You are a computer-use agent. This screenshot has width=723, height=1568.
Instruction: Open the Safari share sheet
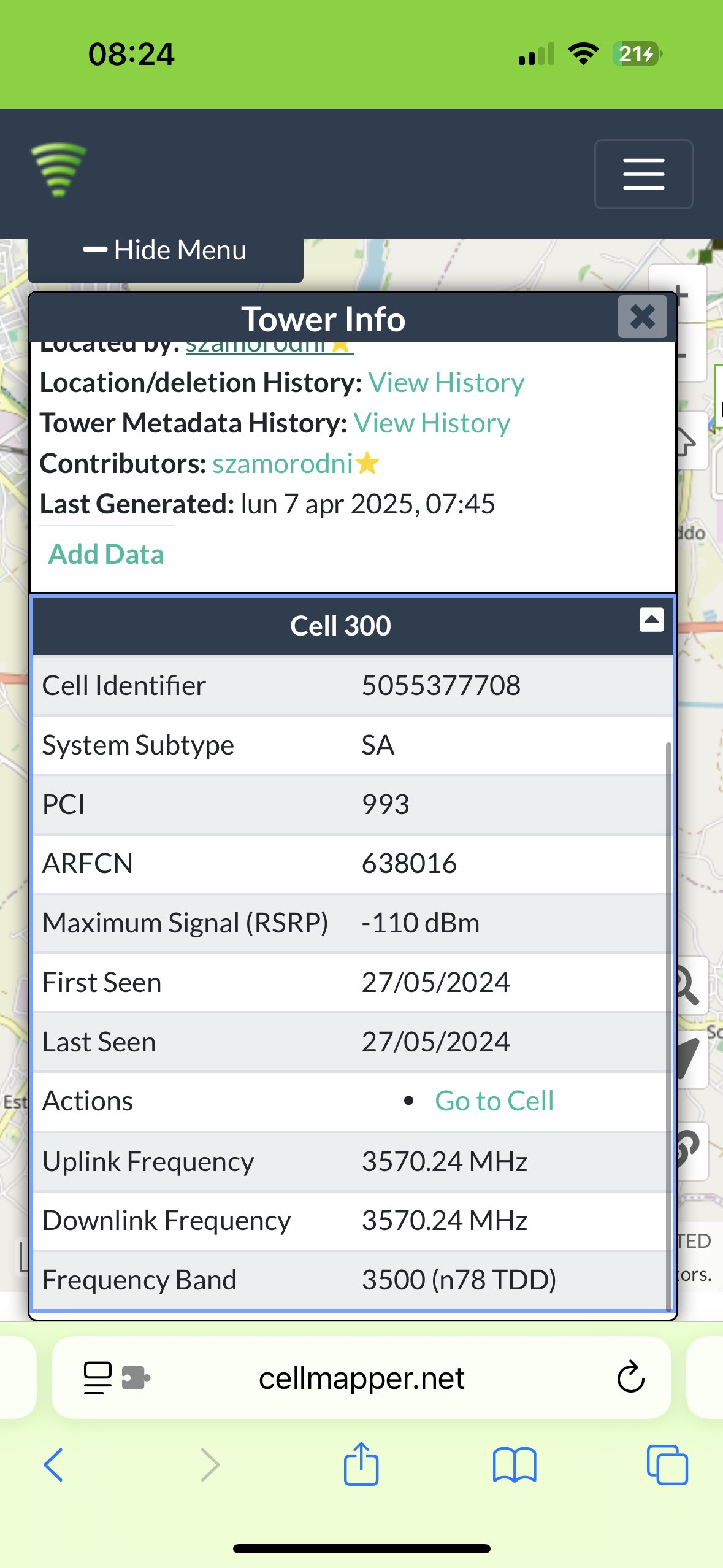click(x=361, y=1465)
